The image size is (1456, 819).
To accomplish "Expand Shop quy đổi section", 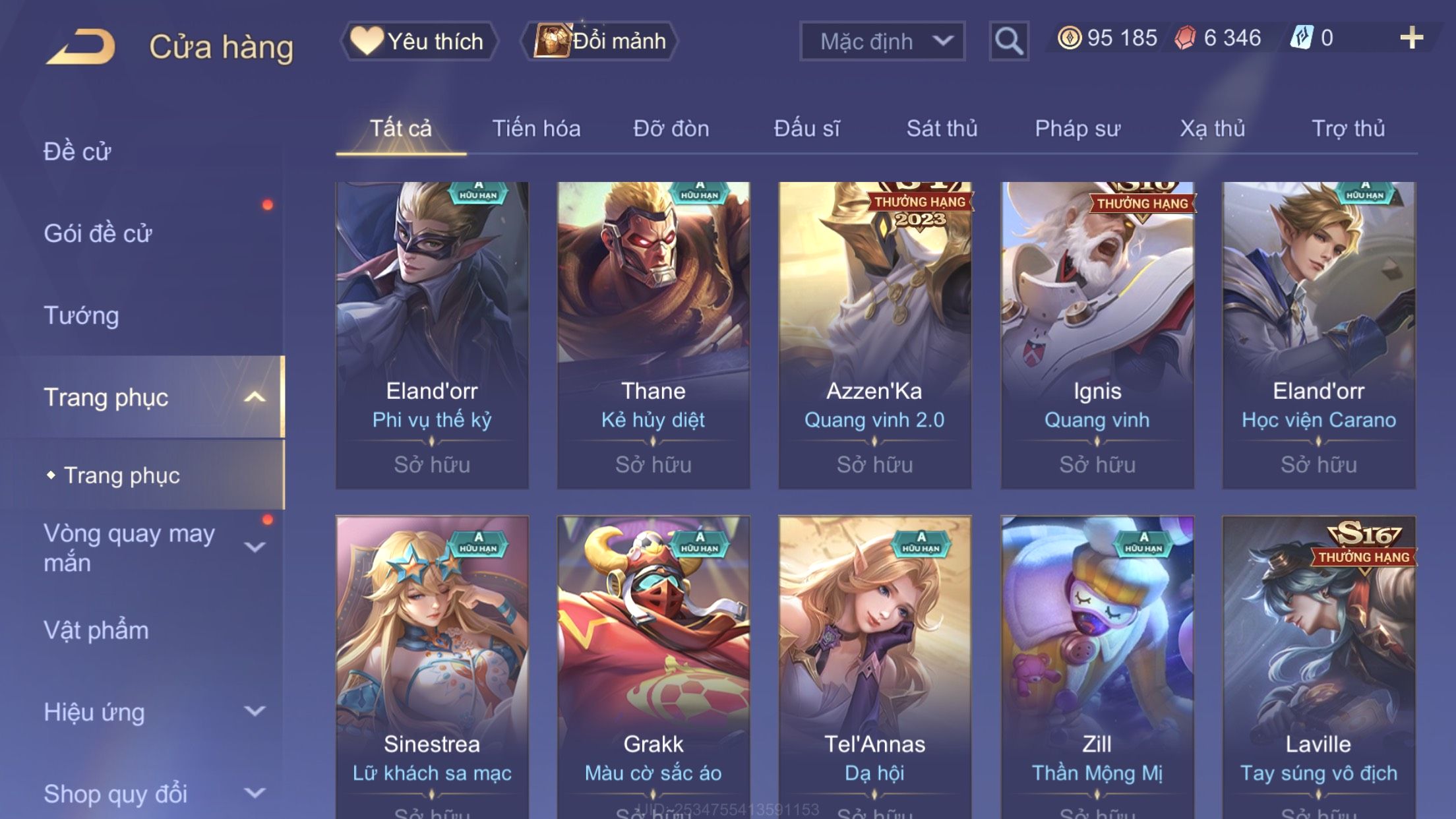I will click(x=255, y=793).
